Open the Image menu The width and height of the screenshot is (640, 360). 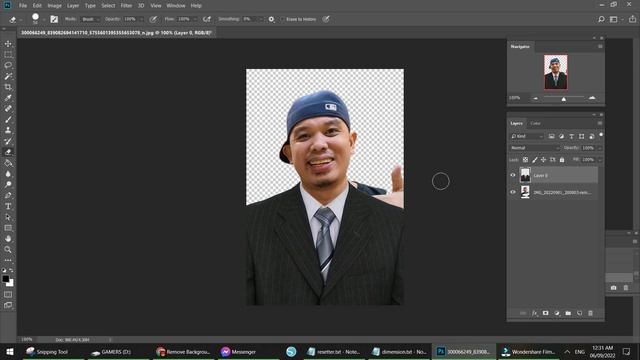tap(54, 6)
